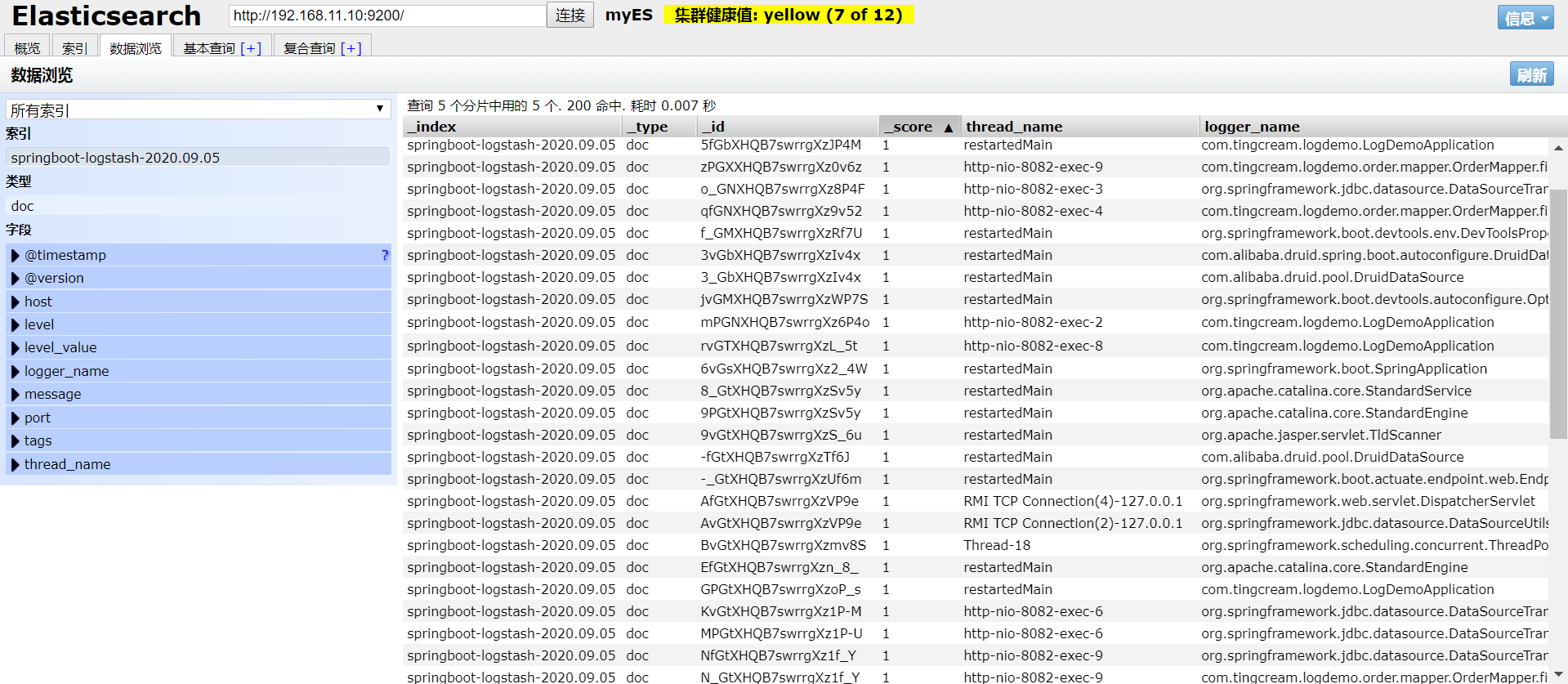This screenshot has height=684, width=1568.
Task: Click the 连接 connect button
Action: (x=570, y=16)
